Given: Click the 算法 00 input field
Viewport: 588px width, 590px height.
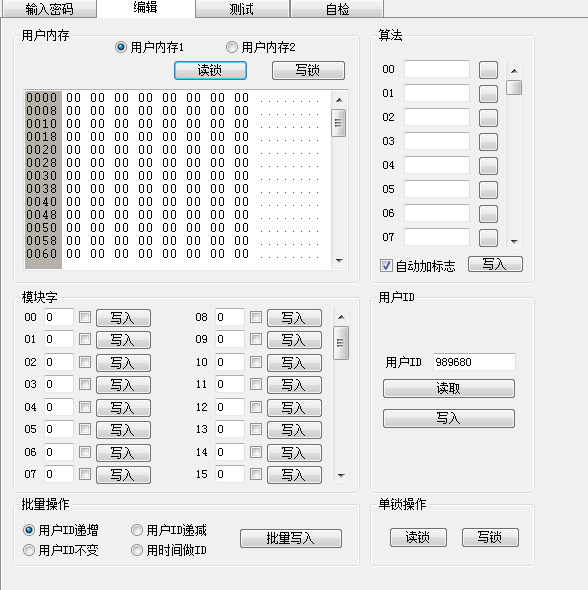Looking at the screenshot, I should coord(437,69).
